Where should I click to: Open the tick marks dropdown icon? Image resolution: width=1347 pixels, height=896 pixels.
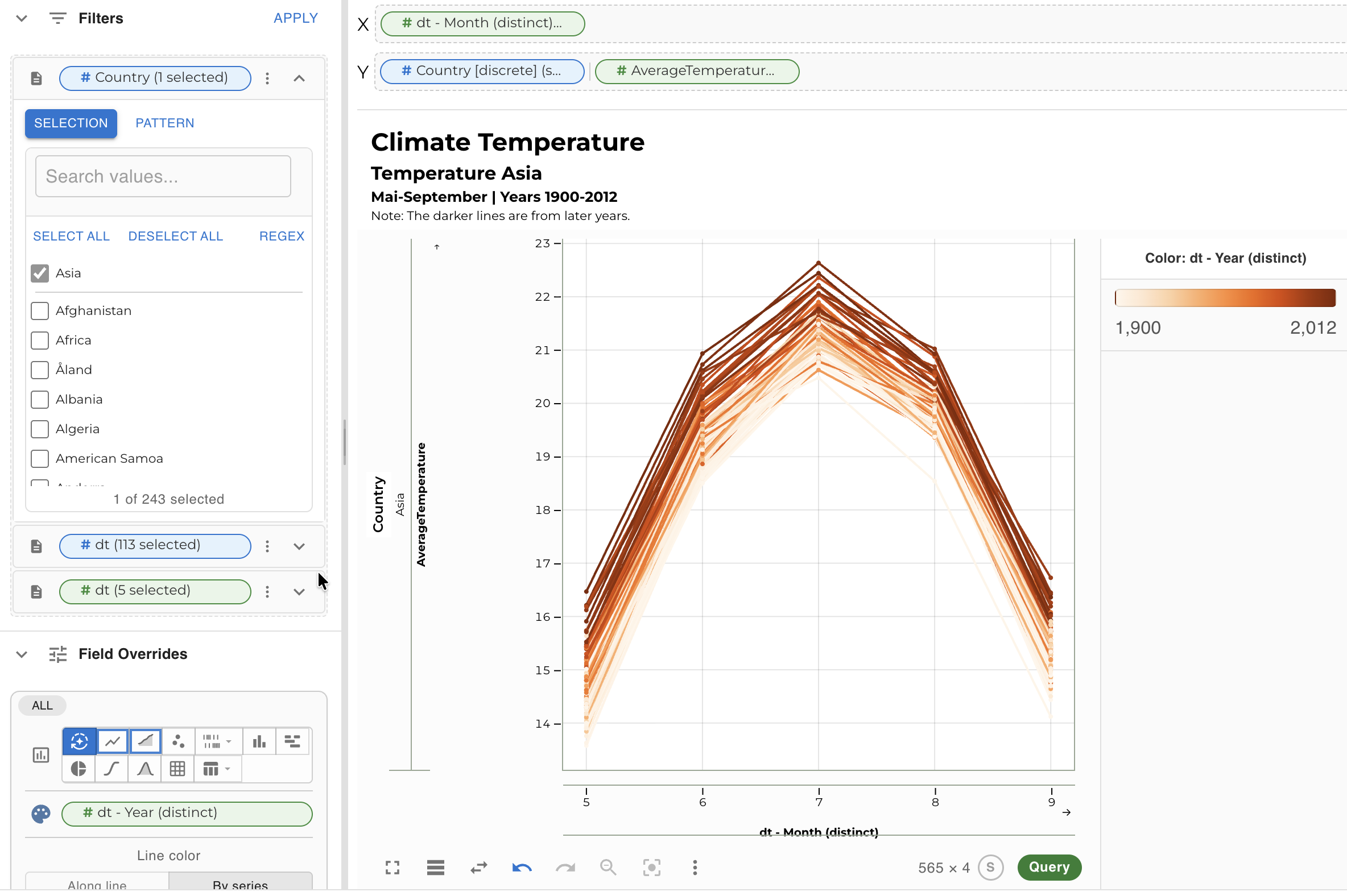218,742
